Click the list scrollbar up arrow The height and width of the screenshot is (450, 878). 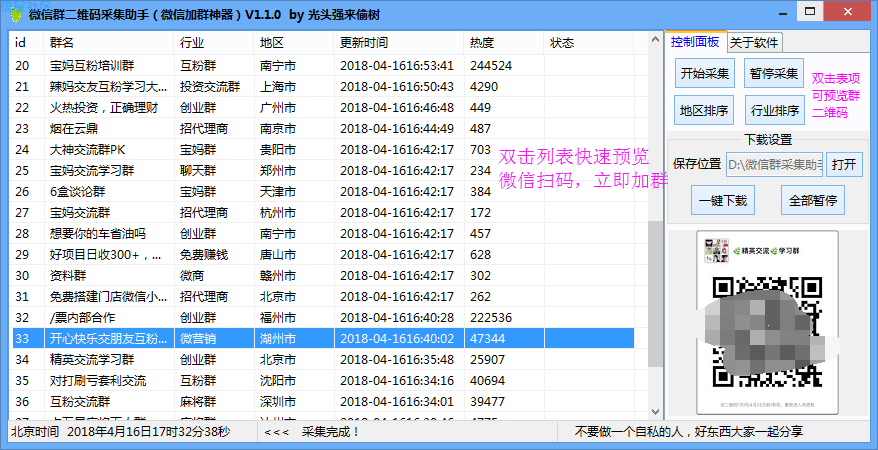tap(655, 40)
